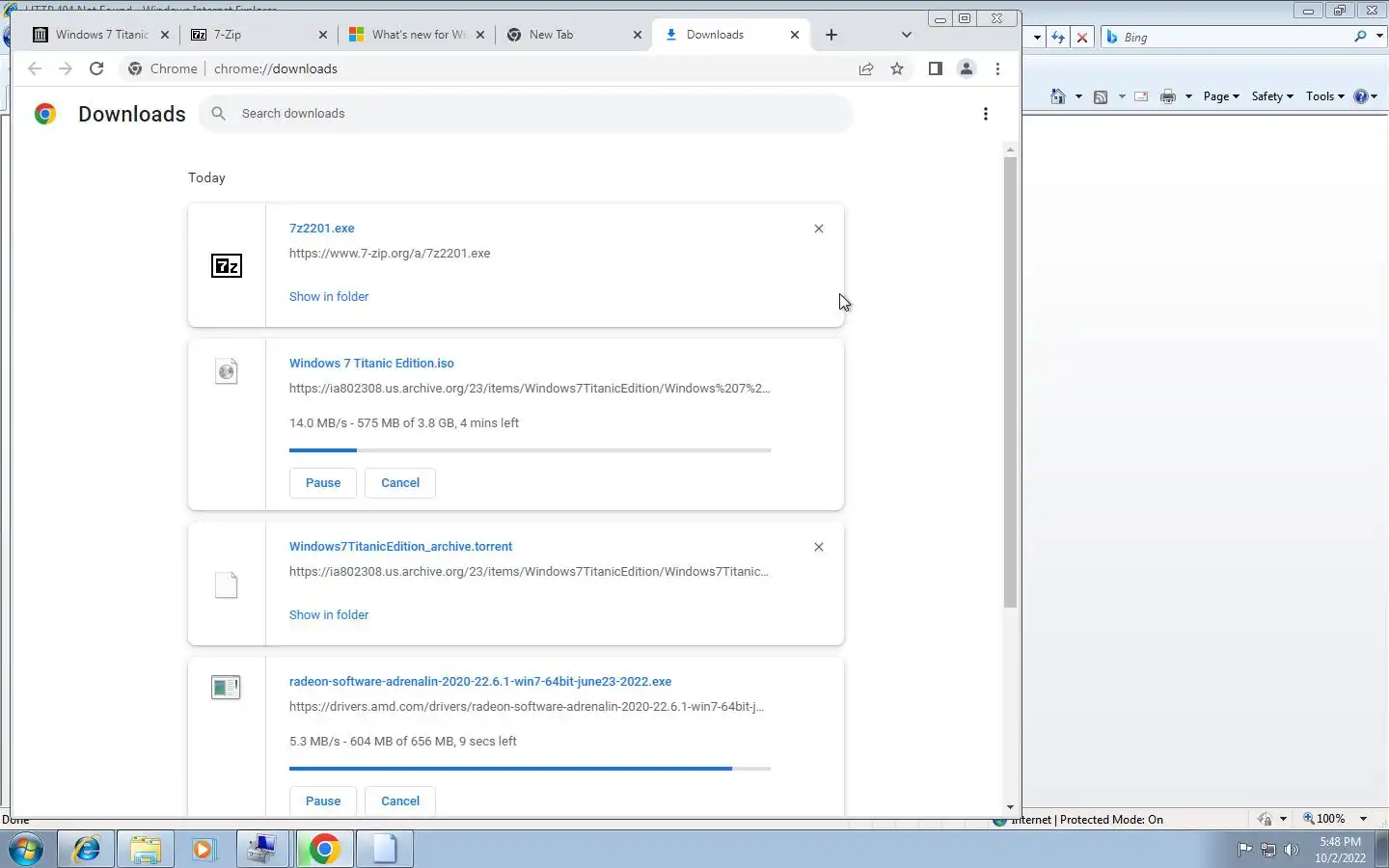Open Chrome's tab search dropdown arrow

click(906, 35)
